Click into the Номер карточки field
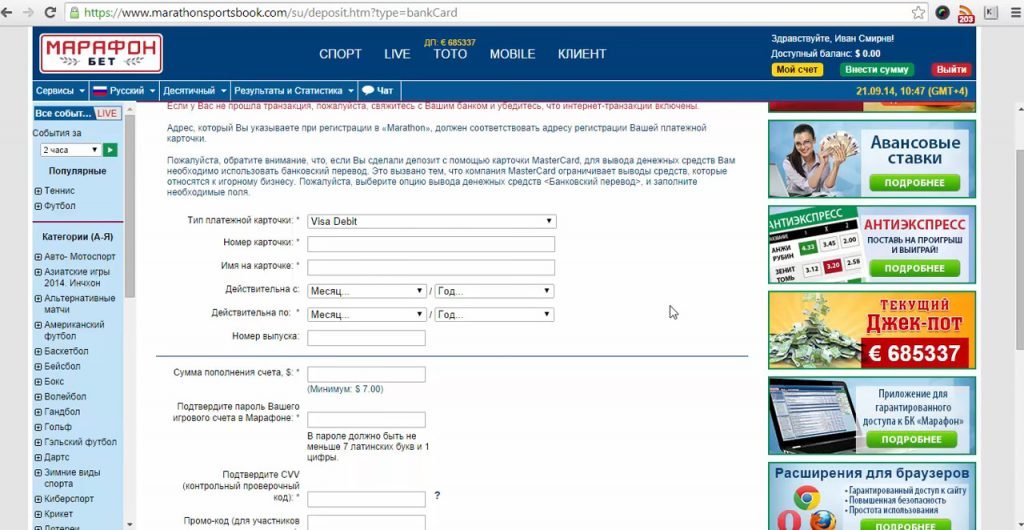This screenshot has height=530, width=1024. pyautogui.click(x=431, y=244)
